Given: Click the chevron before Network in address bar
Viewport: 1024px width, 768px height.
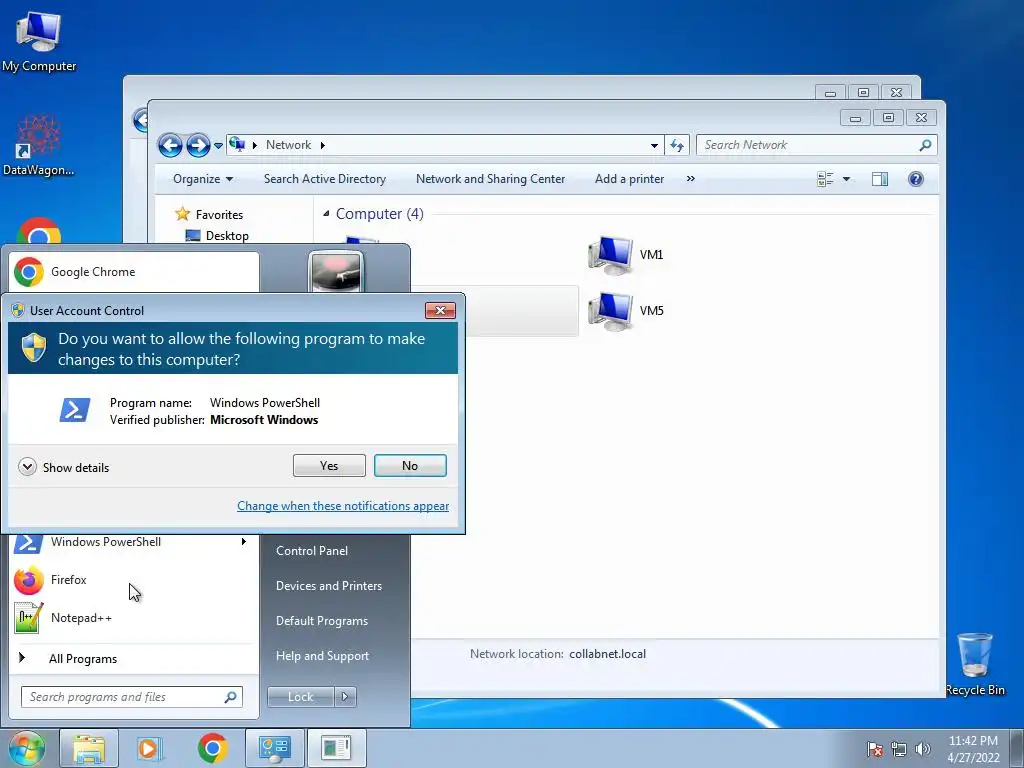Looking at the screenshot, I should pos(255,145).
